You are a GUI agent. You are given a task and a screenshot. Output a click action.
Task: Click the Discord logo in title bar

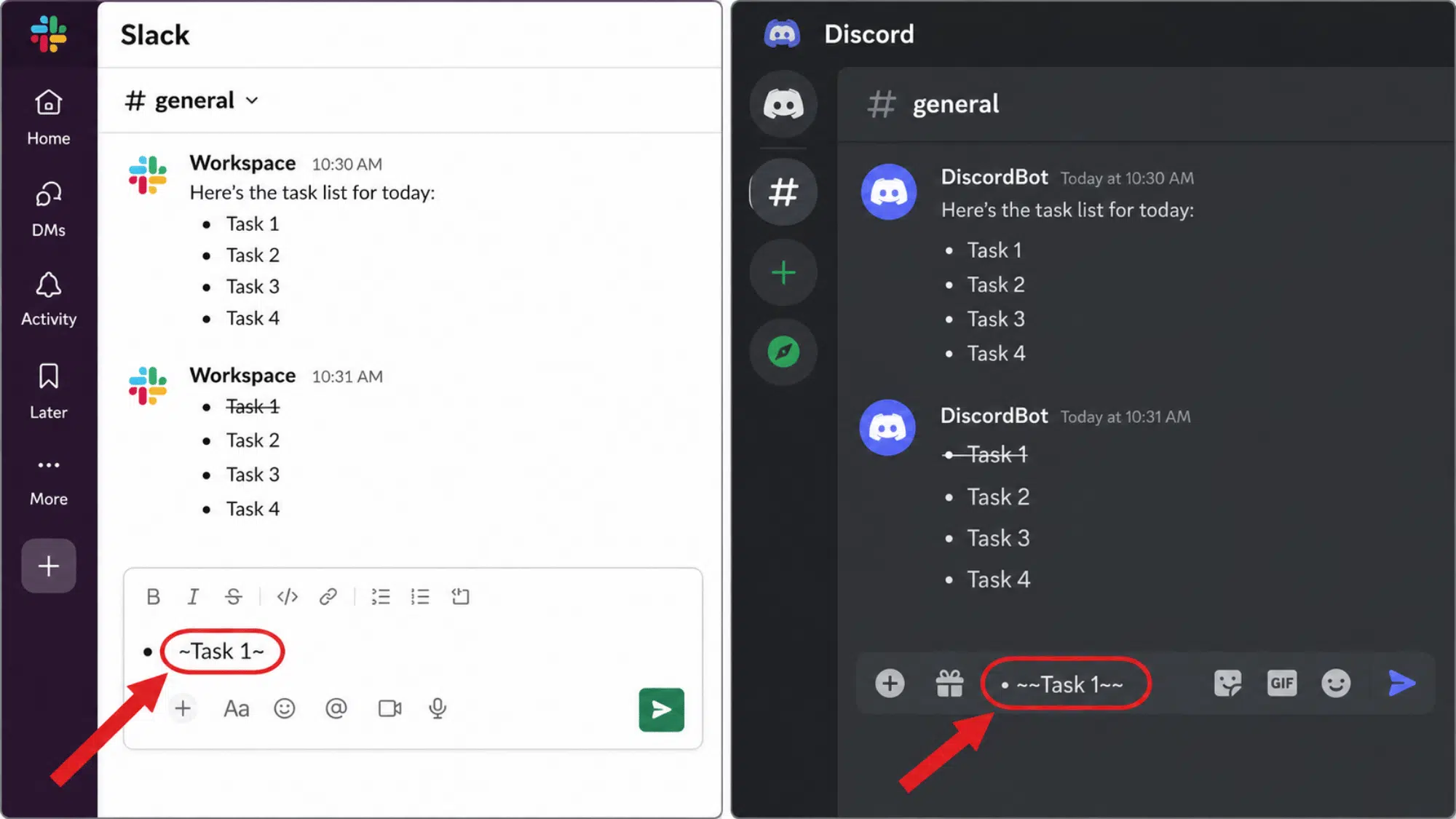782,33
